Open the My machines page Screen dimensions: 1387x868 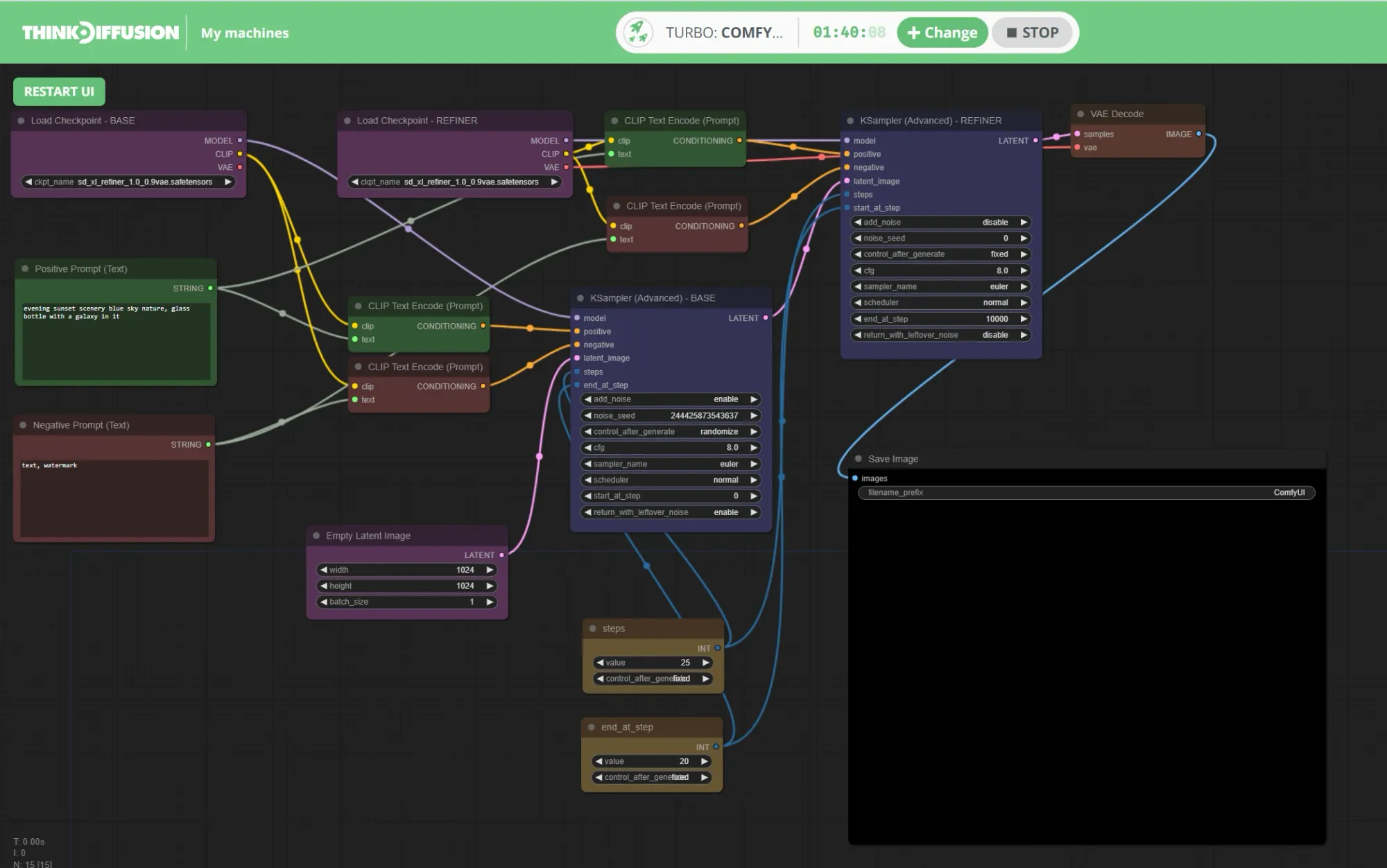tap(244, 33)
